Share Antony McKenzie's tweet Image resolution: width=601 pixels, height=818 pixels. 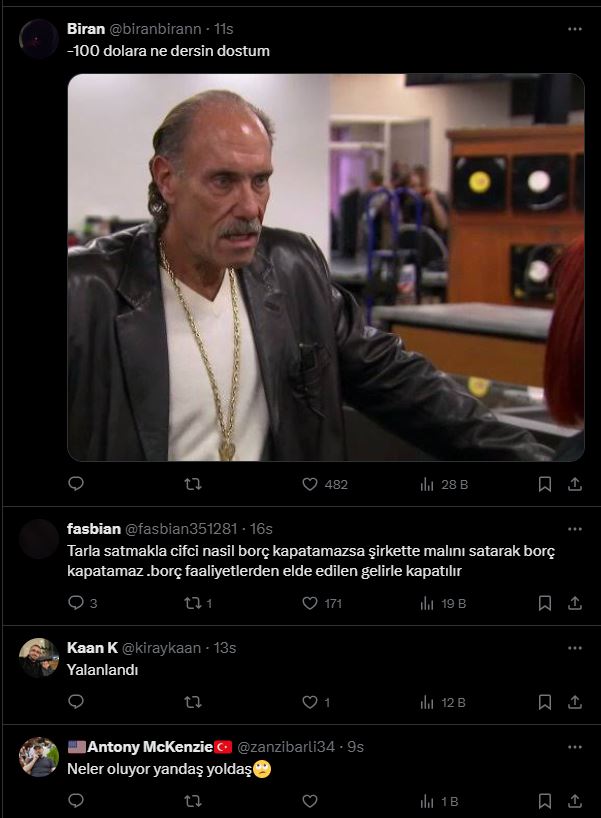(575, 801)
